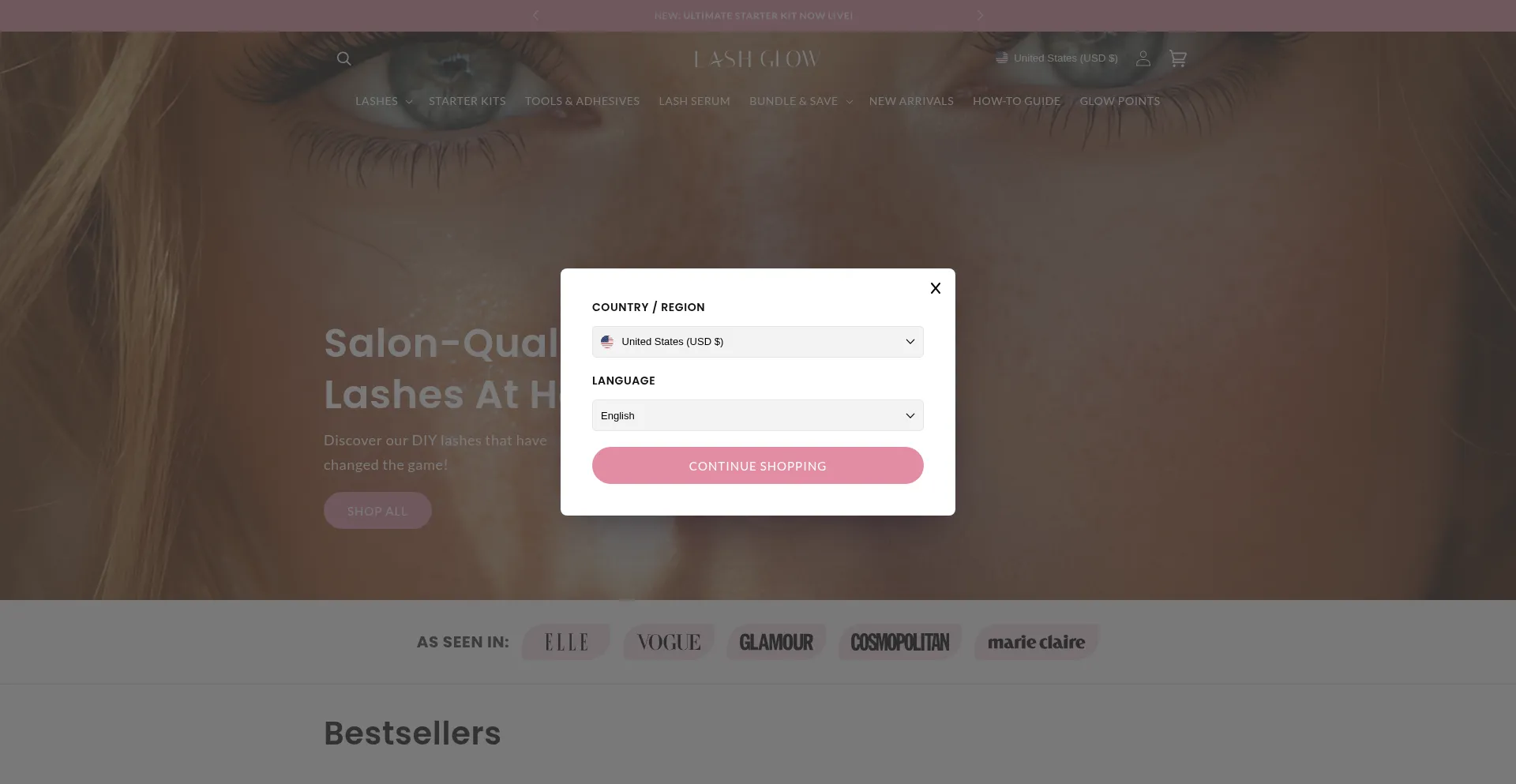
Task: Open the account profile icon
Action: (1143, 58)
